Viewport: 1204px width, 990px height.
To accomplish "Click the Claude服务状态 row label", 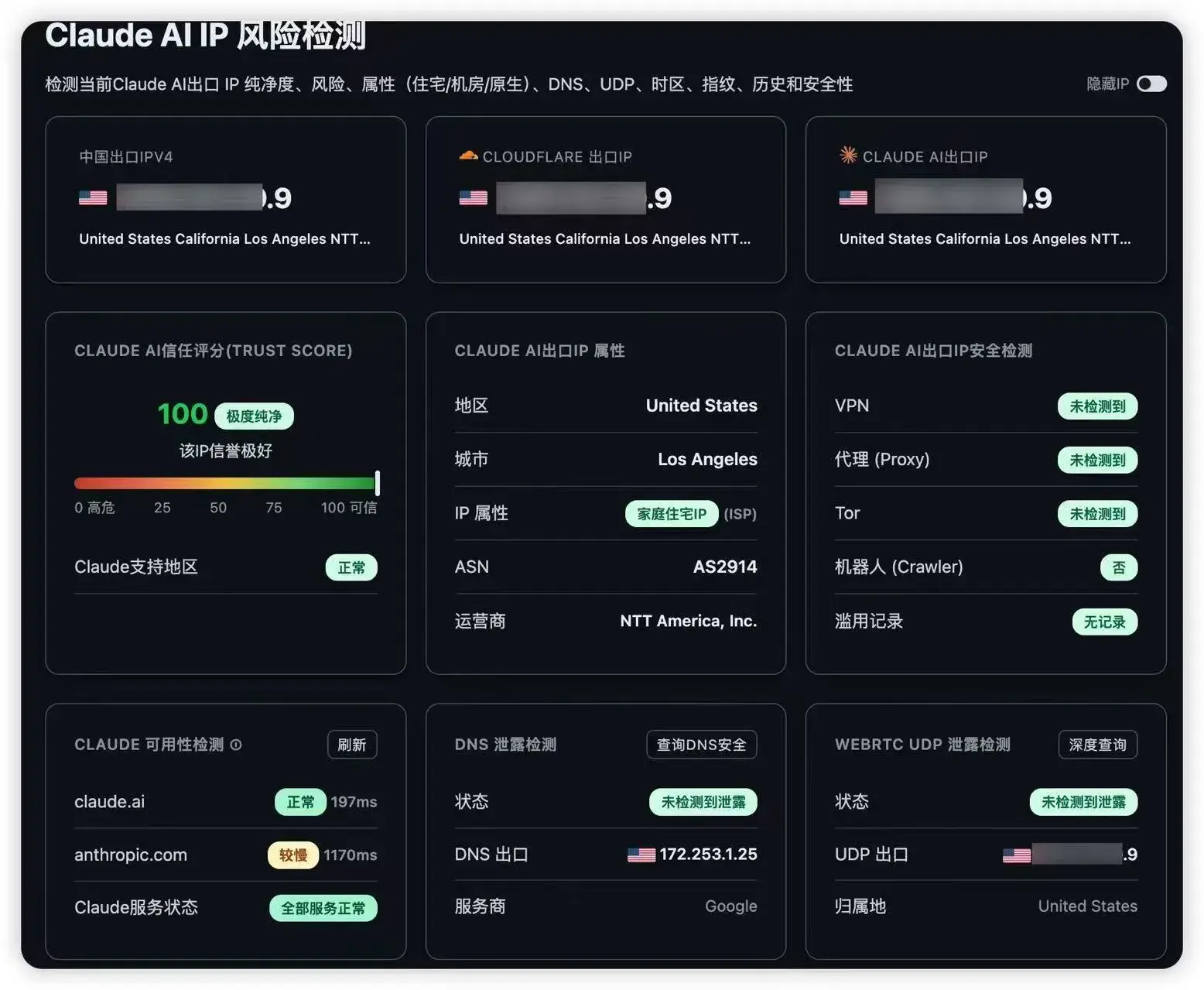I will pyautogui.click(x=136, y=907).
